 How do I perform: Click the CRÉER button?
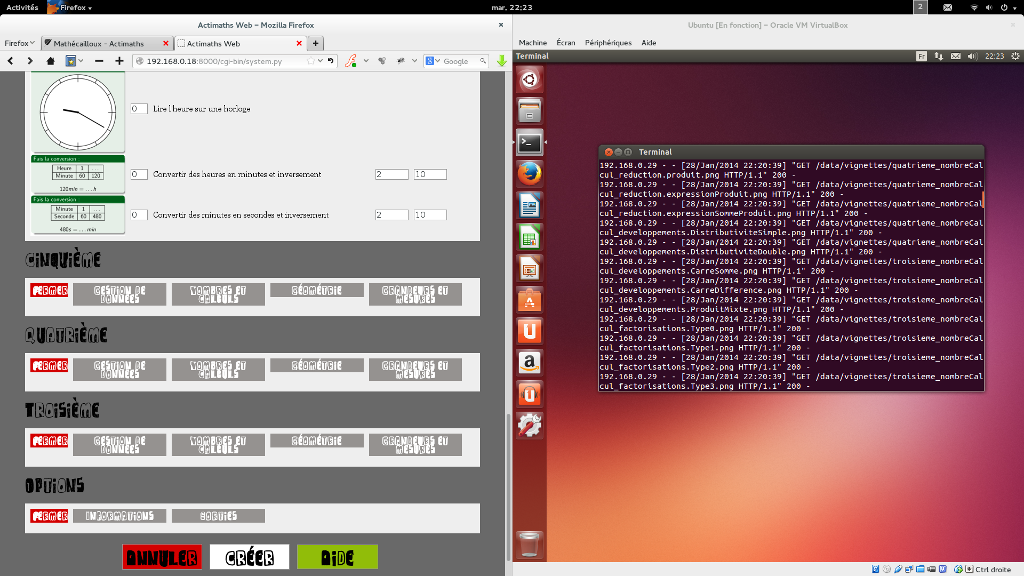click(x=249, y=557)
